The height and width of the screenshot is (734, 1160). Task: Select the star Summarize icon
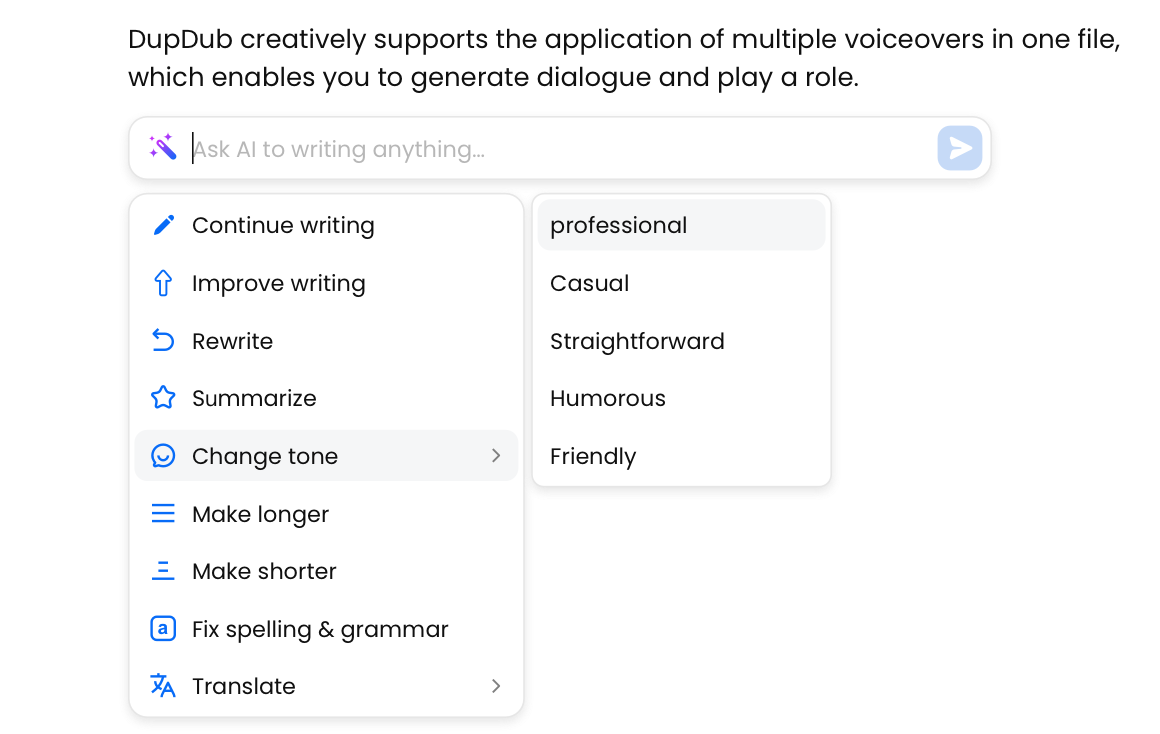[x=163, y=397]
